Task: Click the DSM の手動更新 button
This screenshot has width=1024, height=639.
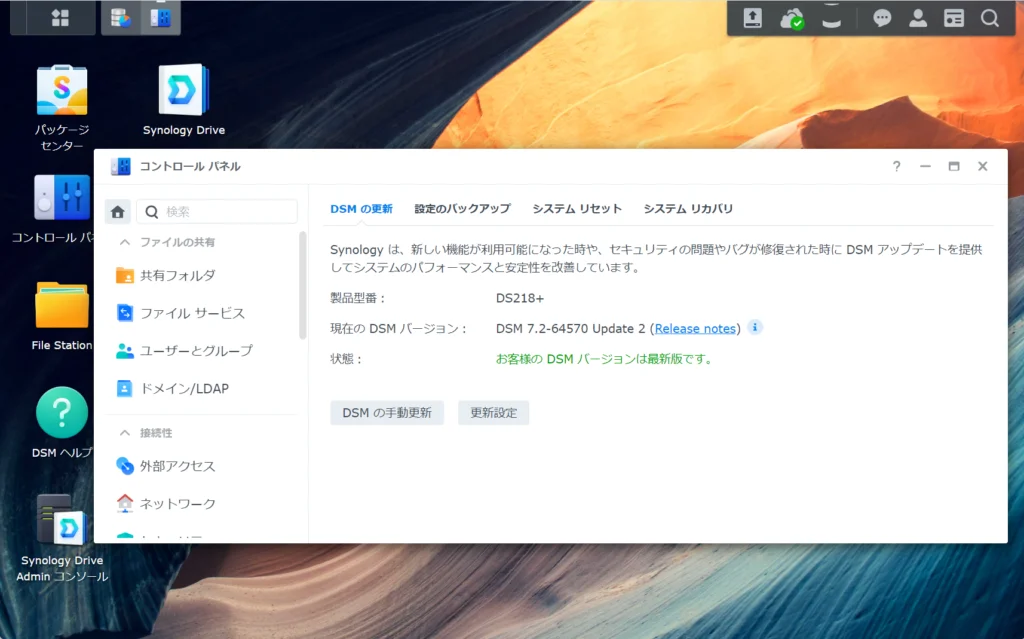Action: (387, 413)
